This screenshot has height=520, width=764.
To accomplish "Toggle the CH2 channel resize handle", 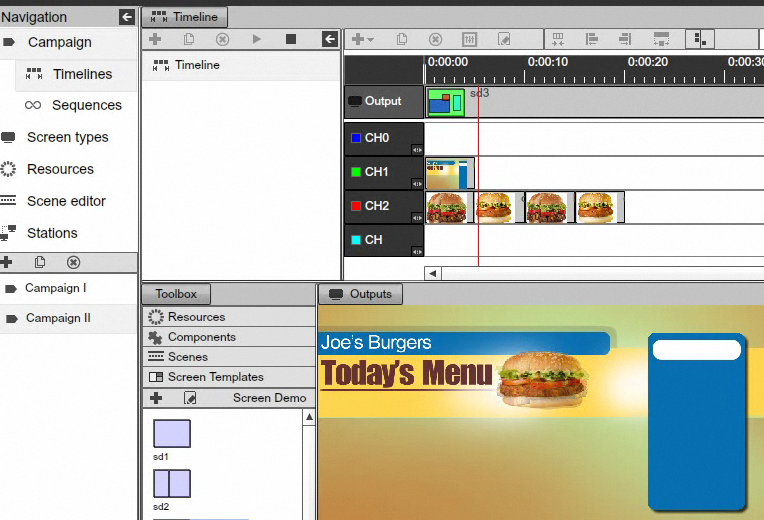I will pyautogui.click(x=417, y=217).
